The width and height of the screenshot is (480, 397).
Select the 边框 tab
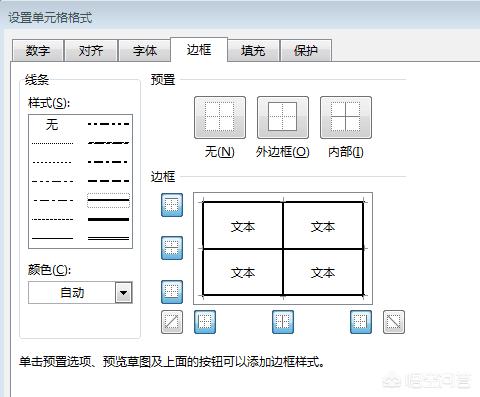tap(199, 50)
